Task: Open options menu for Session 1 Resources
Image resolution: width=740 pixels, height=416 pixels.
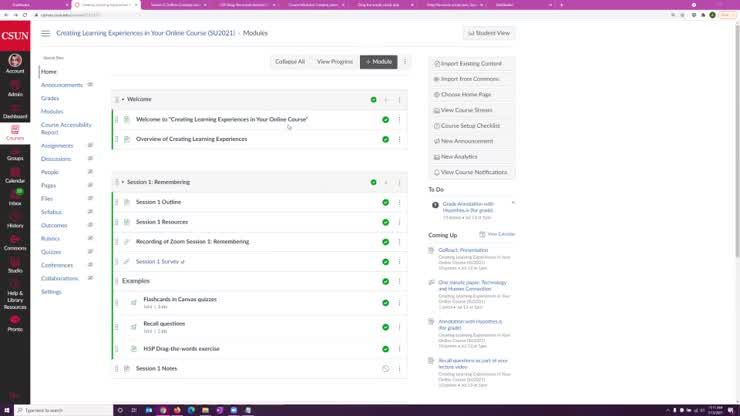Action: coord(399,222)
